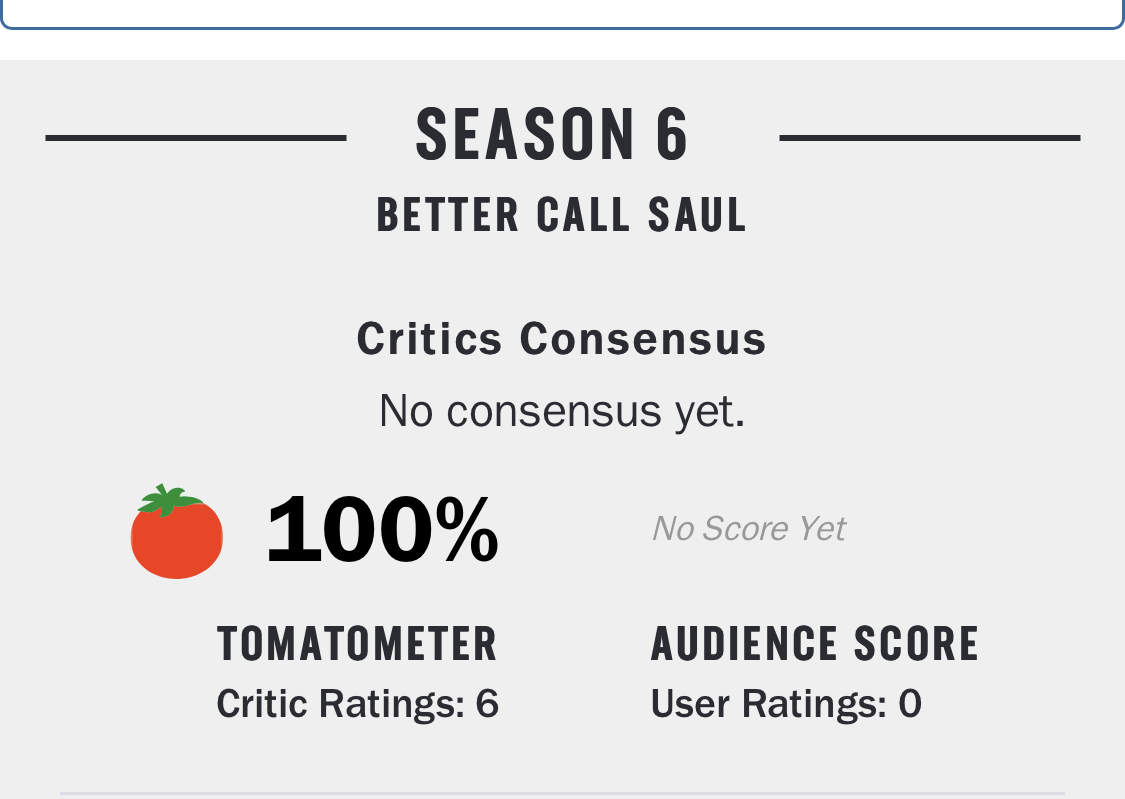This screenshot has width=1125, height=799.
Task: Click the digit 6 in SEASON 6
Action: tap(673, 135)
